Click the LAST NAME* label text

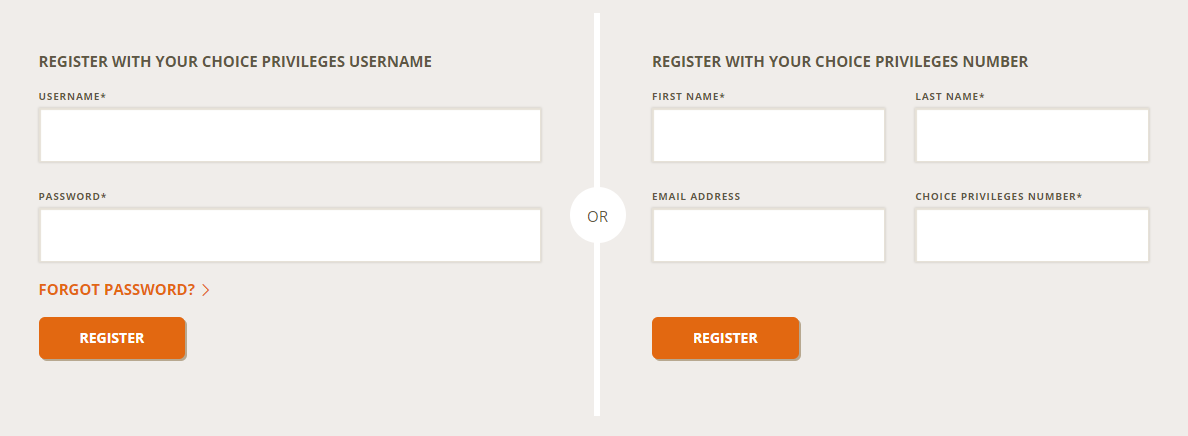pyautogui.click(x=949, y=96)
